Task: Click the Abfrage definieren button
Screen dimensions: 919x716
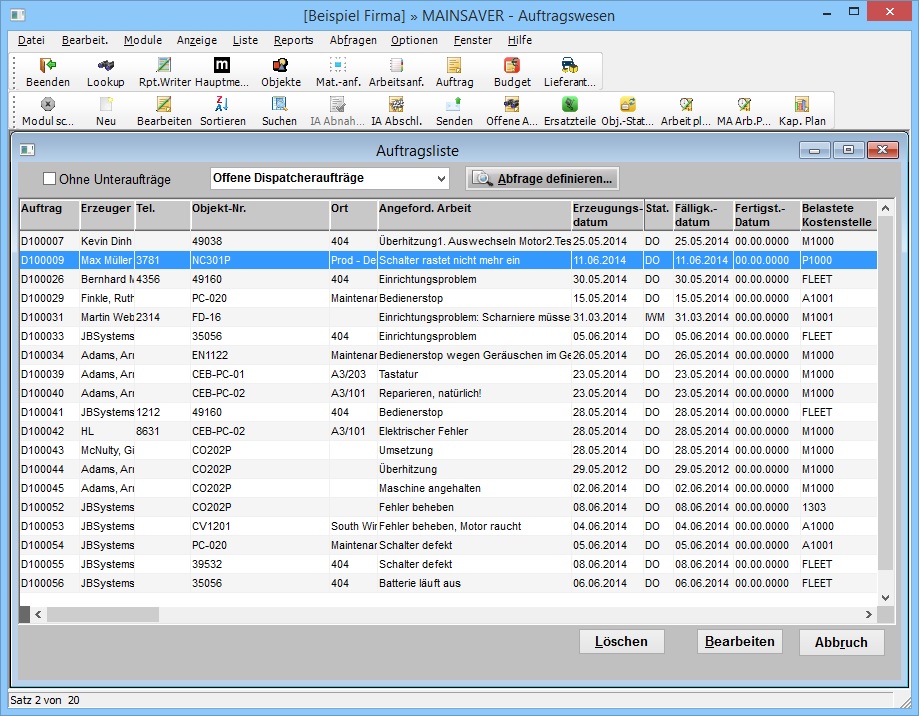Action: click(x=542, y=179)
